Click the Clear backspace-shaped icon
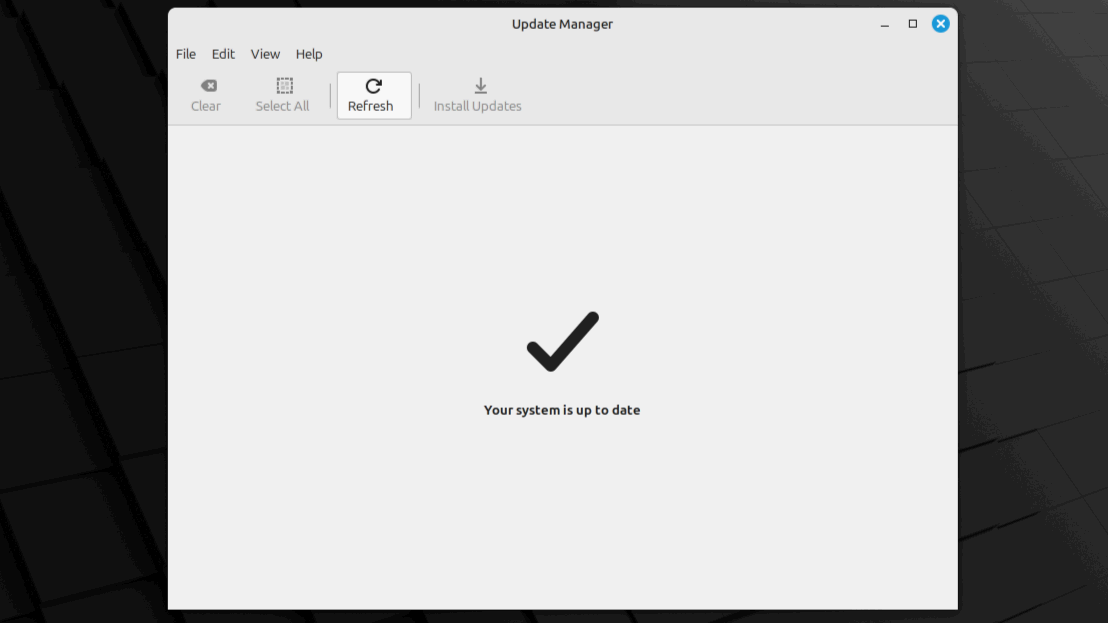 (208, 86)
